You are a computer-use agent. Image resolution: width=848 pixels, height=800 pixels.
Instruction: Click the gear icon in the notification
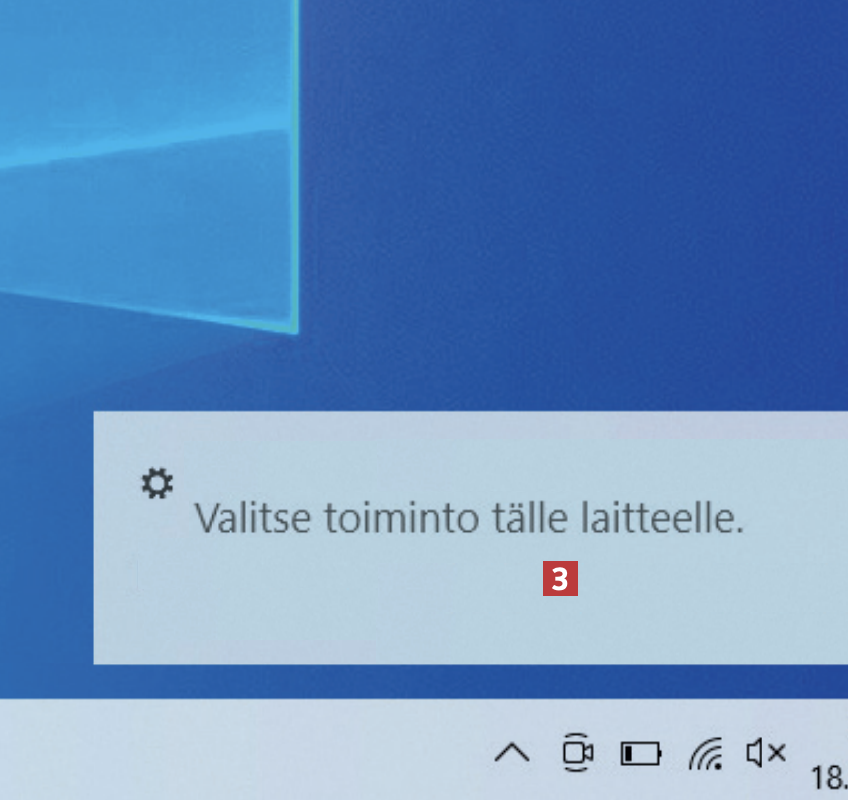[x=157, y=484]
